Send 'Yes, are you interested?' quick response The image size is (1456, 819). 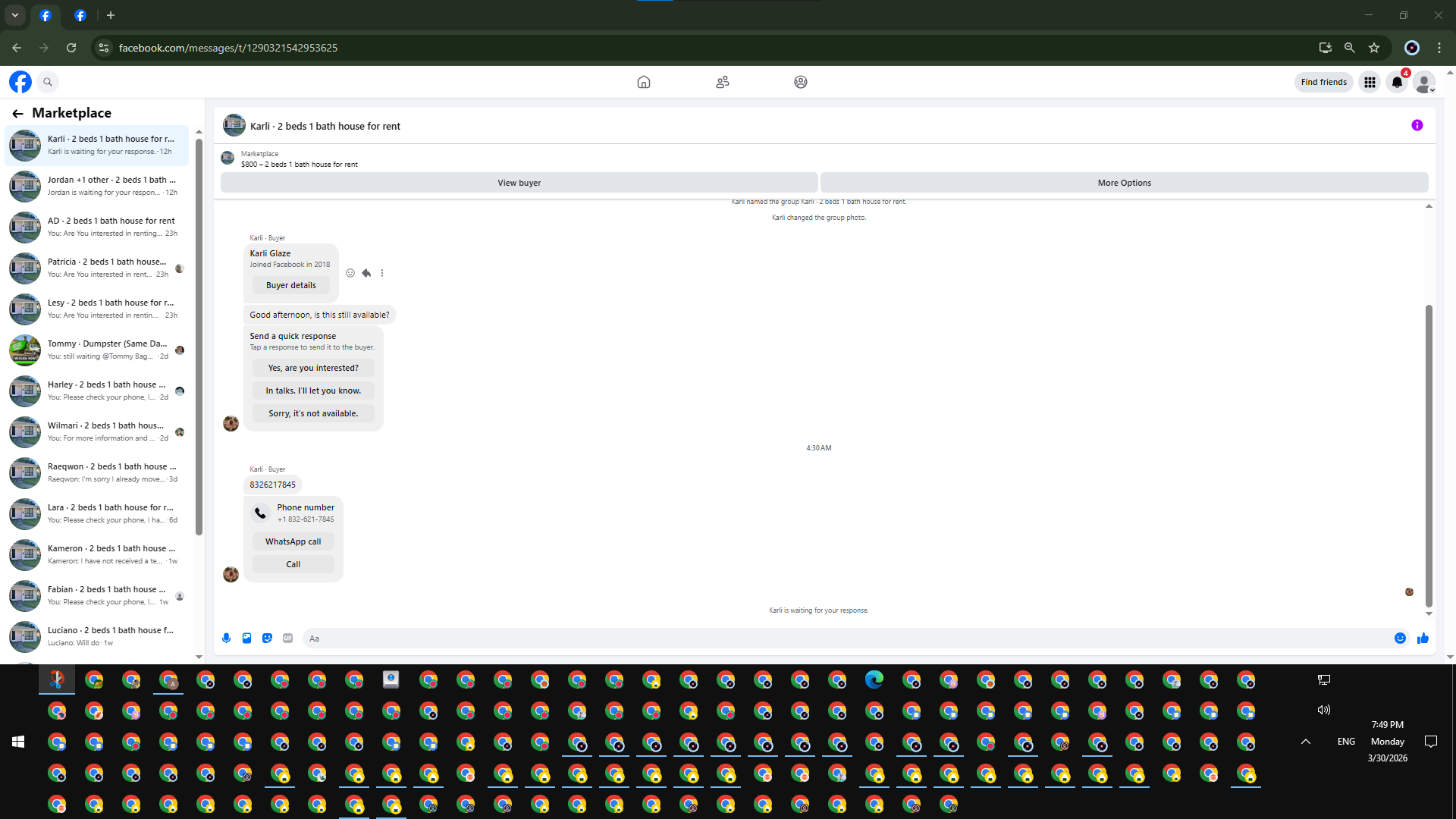(x=313, y=368)
